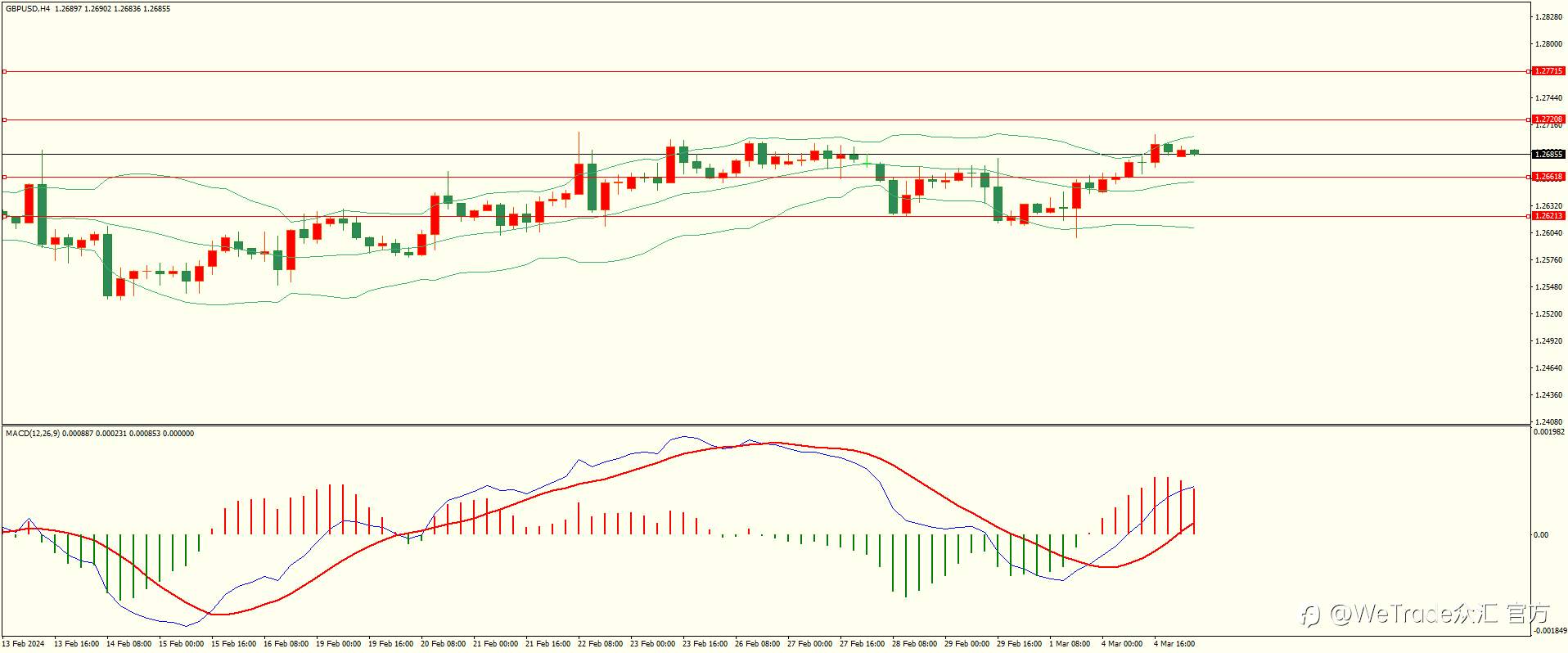This screenshot has height=653, width=1568.
Task: Click the 28 Feb 08:00 time axis label
Action: click(x=914, y=644)
